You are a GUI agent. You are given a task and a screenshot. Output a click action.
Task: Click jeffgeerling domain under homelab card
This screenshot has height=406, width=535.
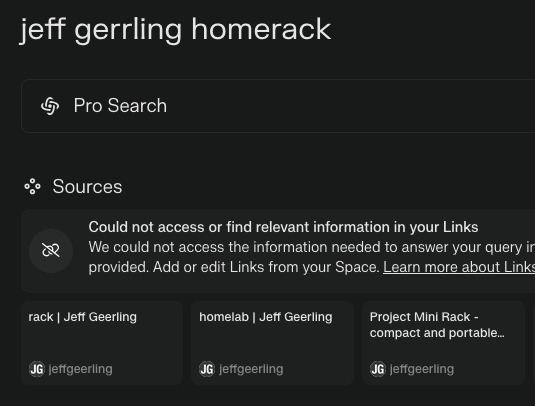coord(251,369)
